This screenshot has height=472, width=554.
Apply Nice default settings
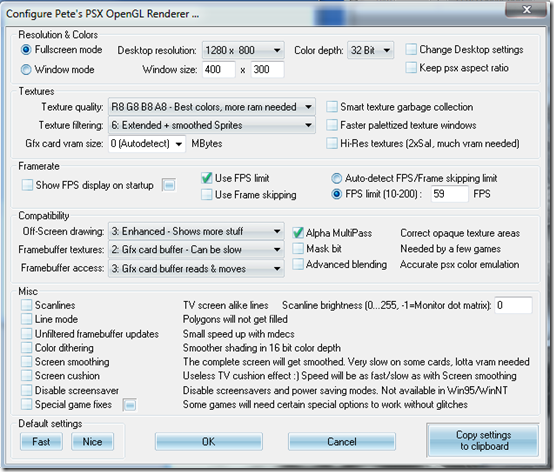93,442
